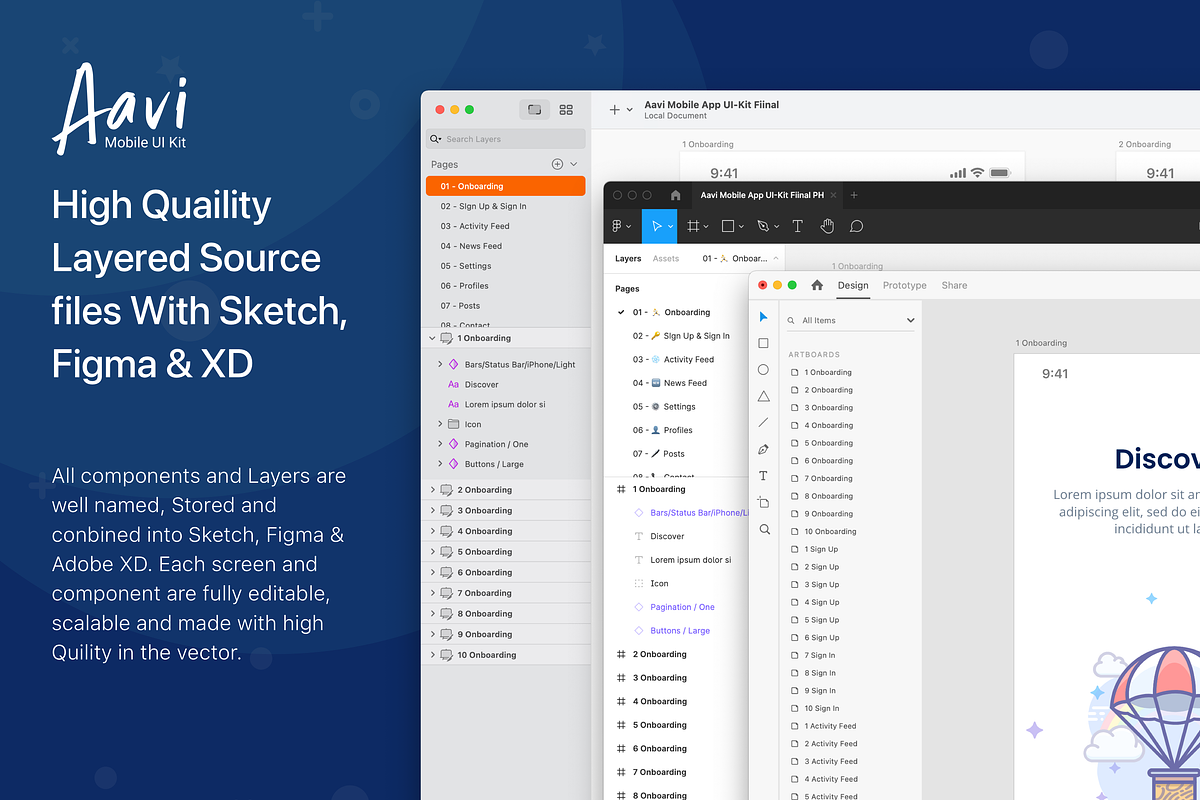
Task: Switch to the Share tab in XD
Action: [x=954, y=285]
